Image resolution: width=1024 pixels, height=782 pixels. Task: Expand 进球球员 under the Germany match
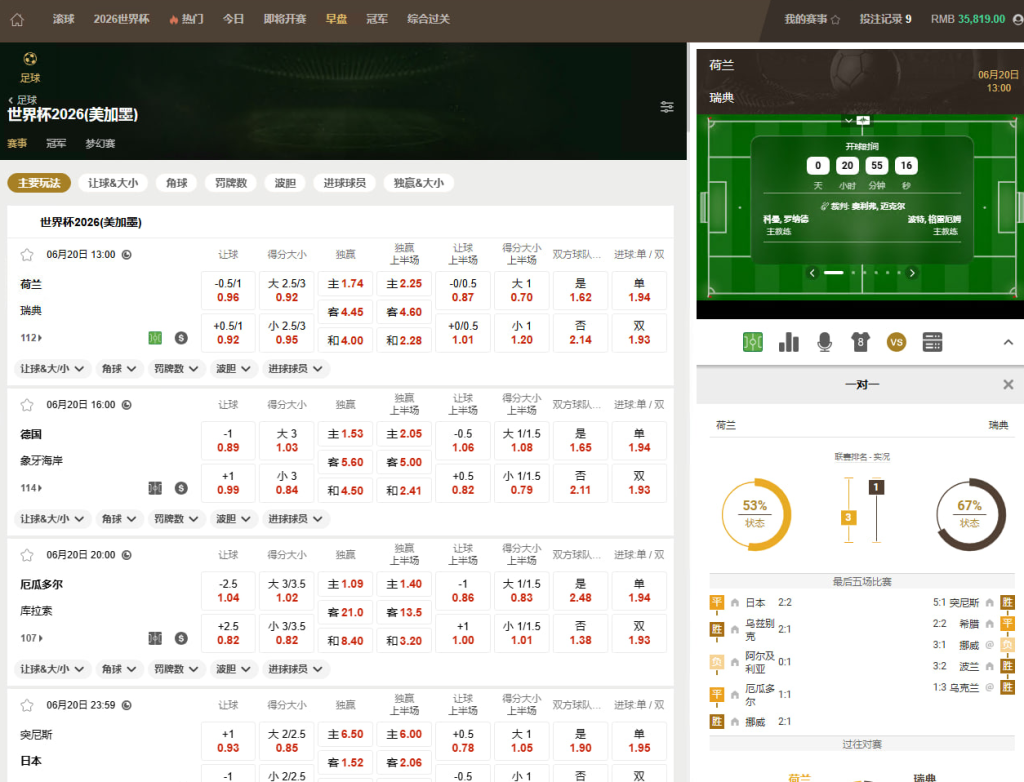295,519
